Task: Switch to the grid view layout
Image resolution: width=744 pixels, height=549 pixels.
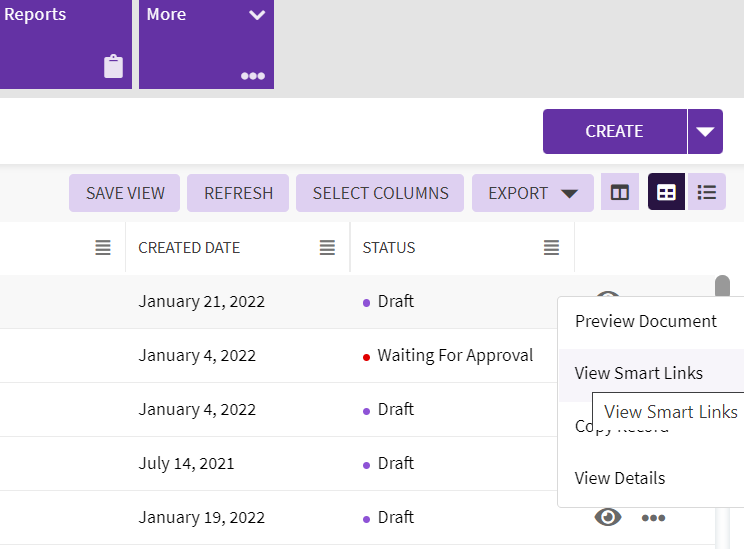Action: 666,193
